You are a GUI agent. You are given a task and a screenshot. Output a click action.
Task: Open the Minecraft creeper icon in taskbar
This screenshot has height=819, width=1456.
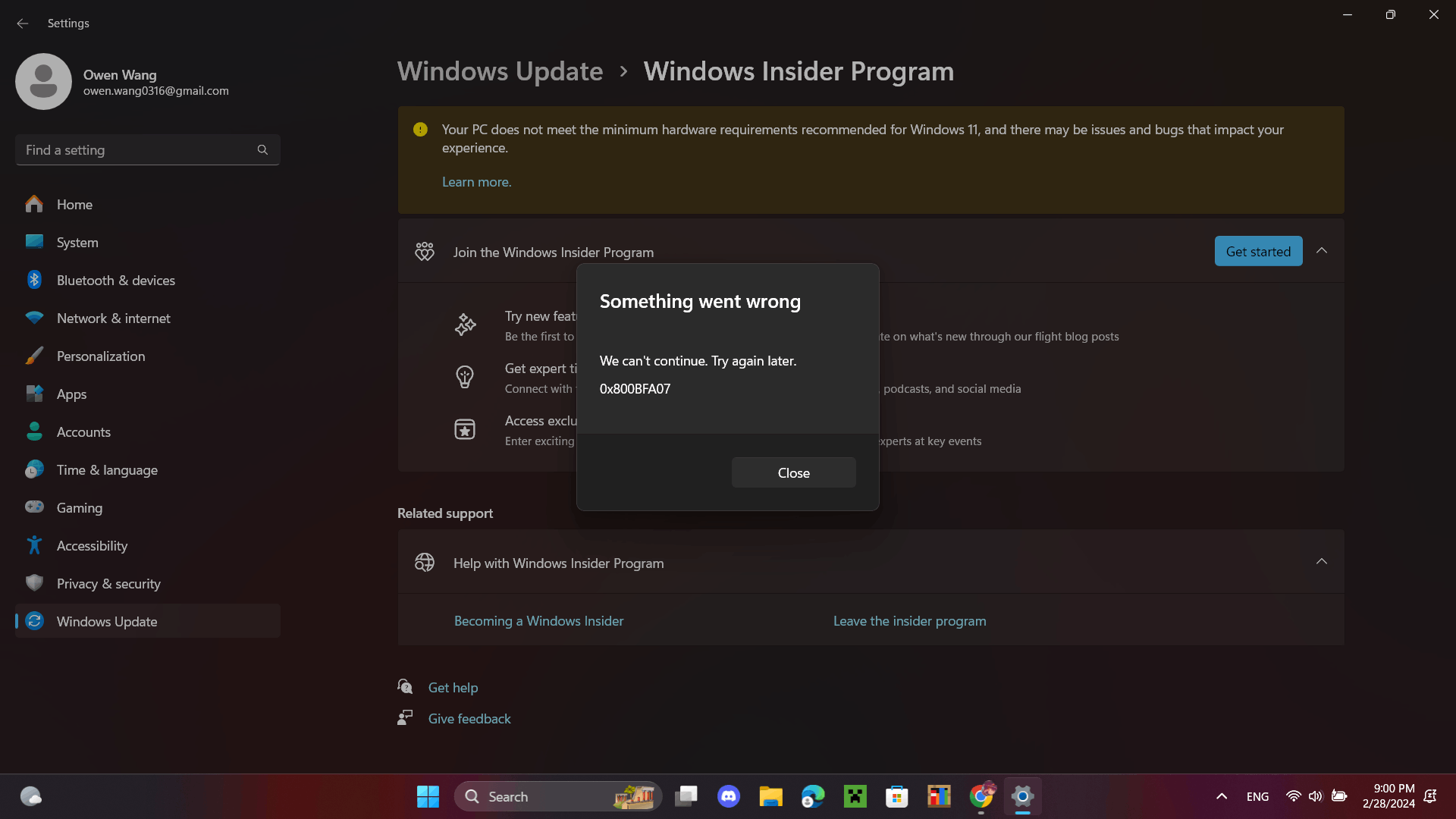pos(855,796)
